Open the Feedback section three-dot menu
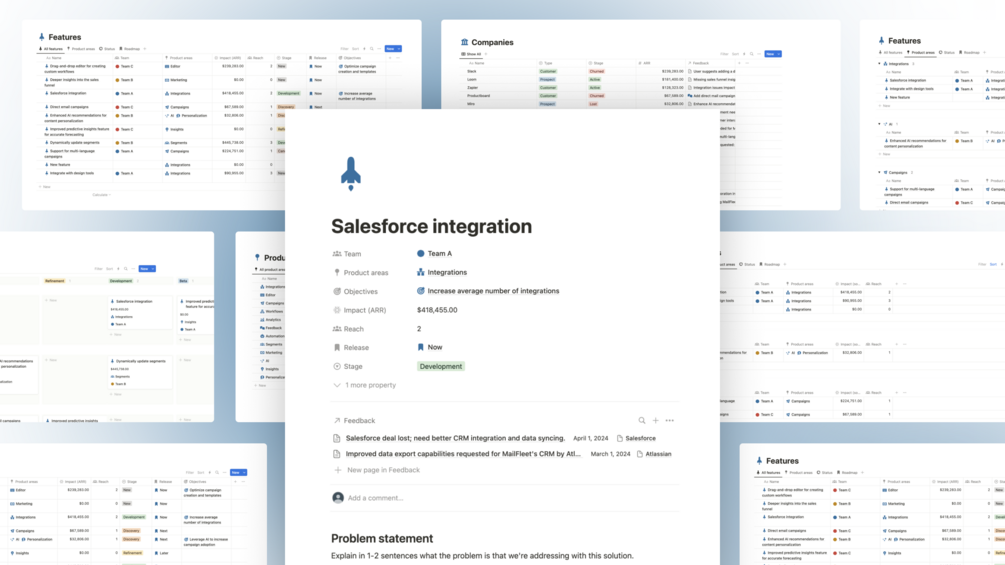Image resolution: width=1005 pixels, height=565 pixels. point(670,421)
